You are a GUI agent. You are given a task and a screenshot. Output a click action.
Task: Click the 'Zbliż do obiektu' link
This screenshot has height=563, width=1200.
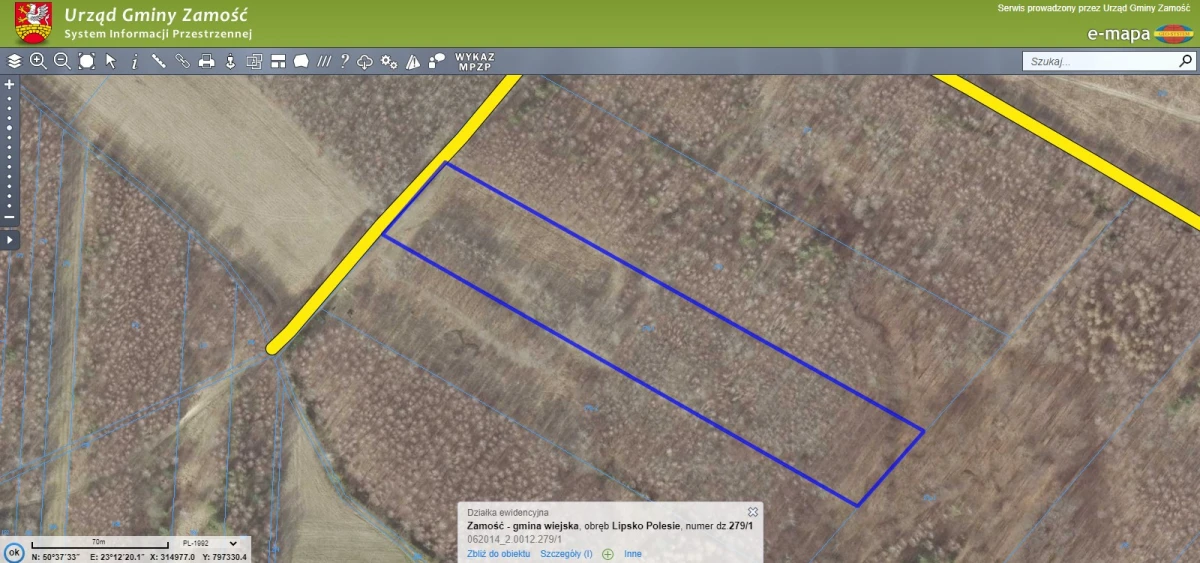click(498, 554)
